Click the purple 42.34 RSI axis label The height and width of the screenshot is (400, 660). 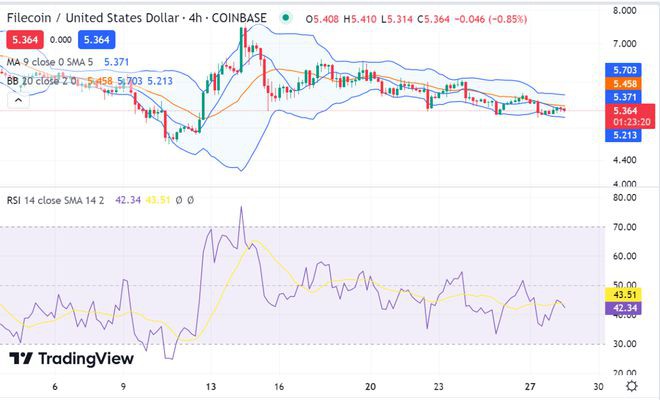[x=627, y=310]
